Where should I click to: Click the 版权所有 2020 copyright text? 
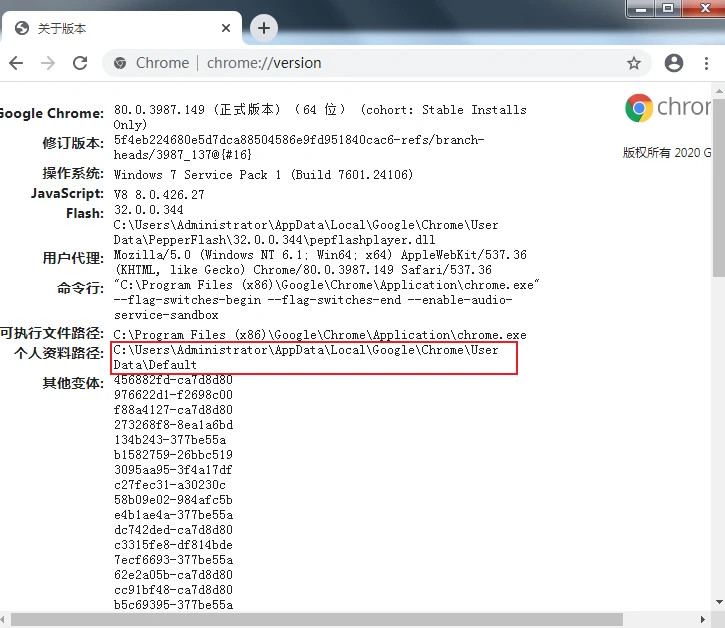pyautogui.click(x=667, y=153)
